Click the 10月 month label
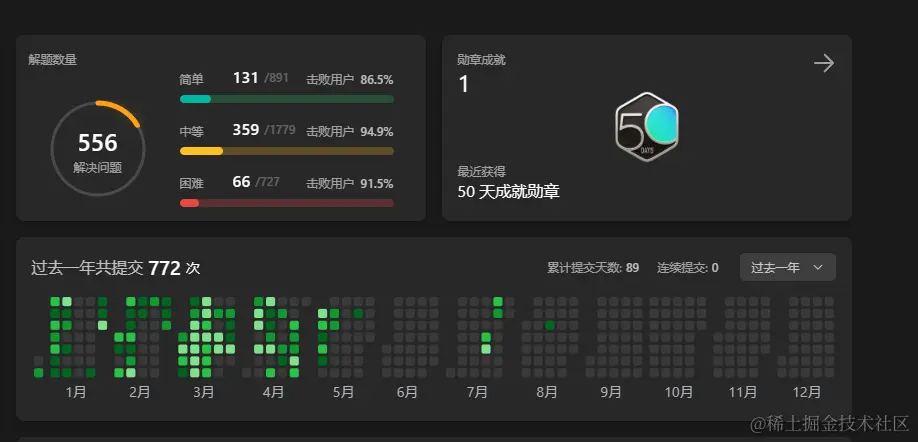 click(x=679, y=392)
